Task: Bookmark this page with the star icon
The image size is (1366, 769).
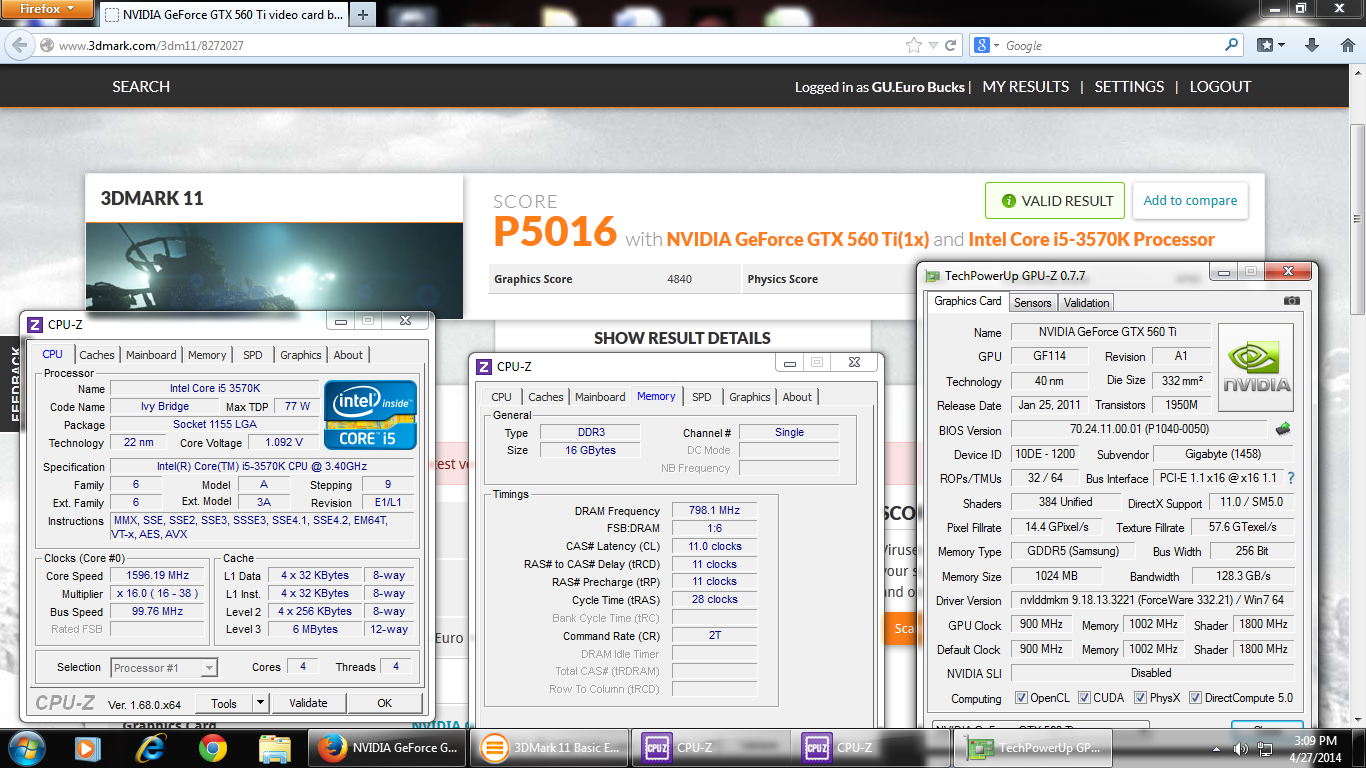Action: point(913,45)
